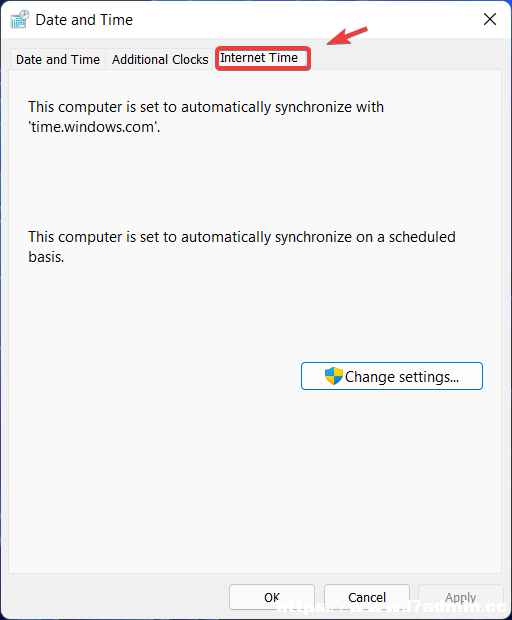Screen dimensions: 512x620
Task: Click the watermark URL at the bottom
Action: pos(391,606)
